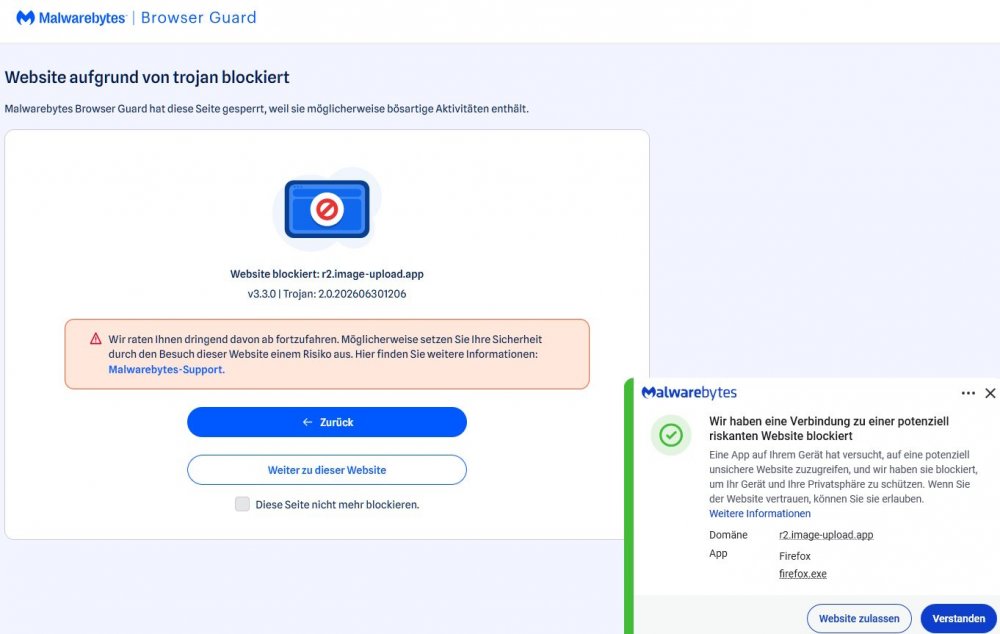
Task: Click the blue Zurück button
Action: tap(327, 422)
